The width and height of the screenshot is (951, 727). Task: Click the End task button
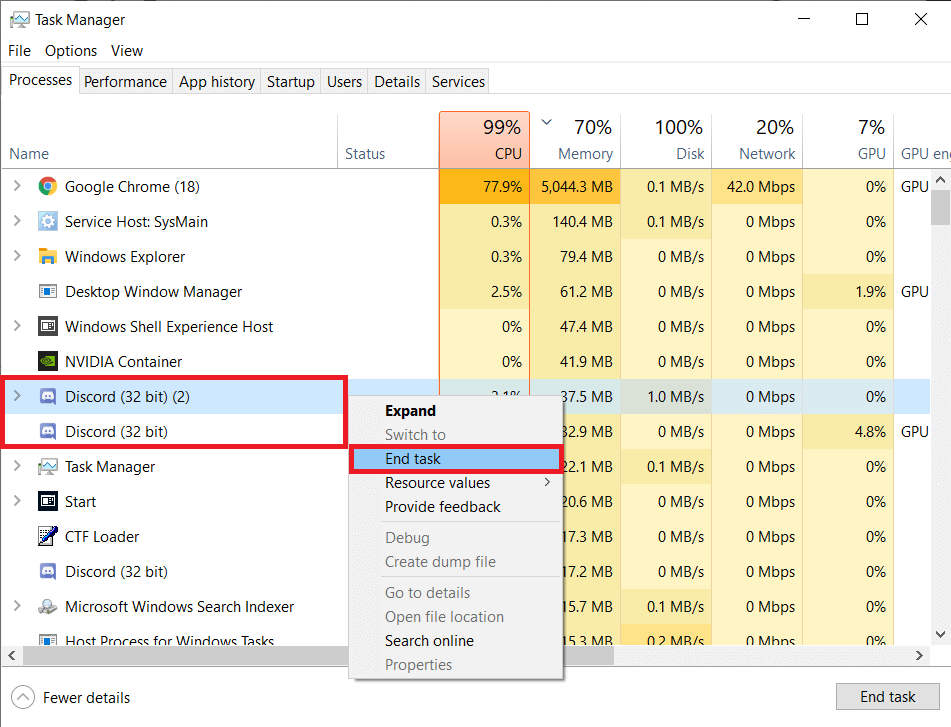tap(887, 696)
